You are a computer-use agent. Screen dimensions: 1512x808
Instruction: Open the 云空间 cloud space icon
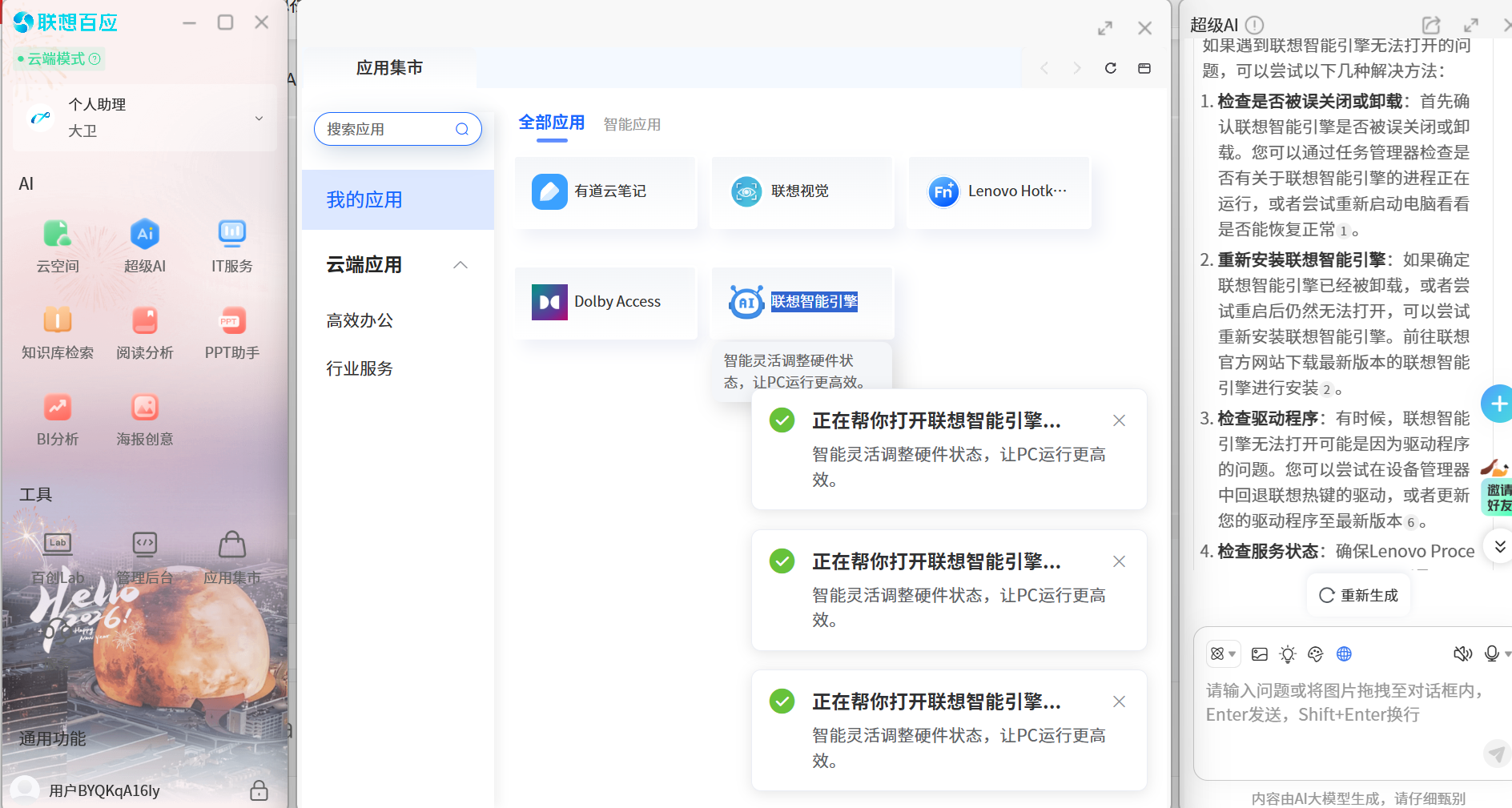point(57,235)
